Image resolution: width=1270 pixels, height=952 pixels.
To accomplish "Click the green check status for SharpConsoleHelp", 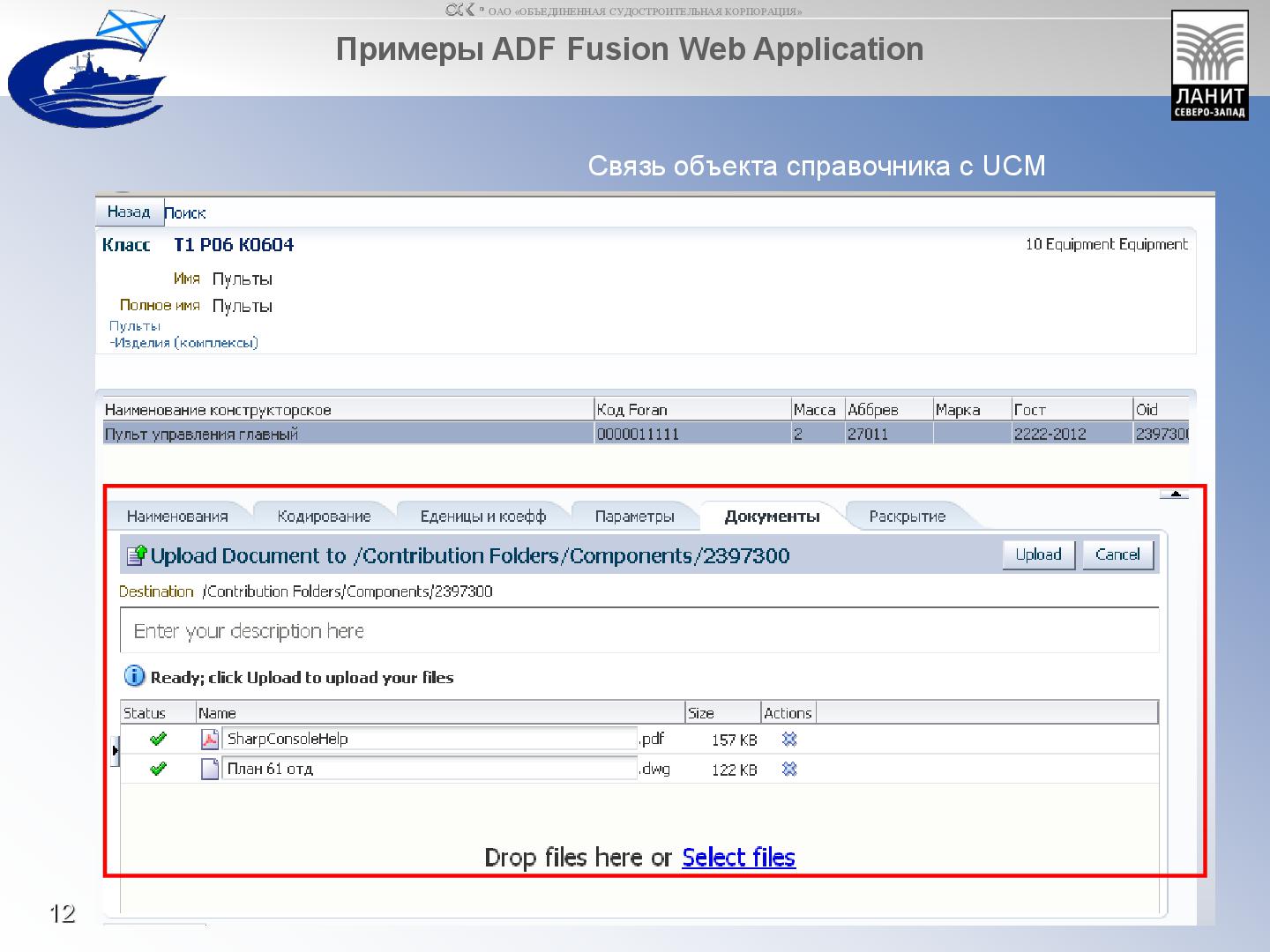I will 159,739.
